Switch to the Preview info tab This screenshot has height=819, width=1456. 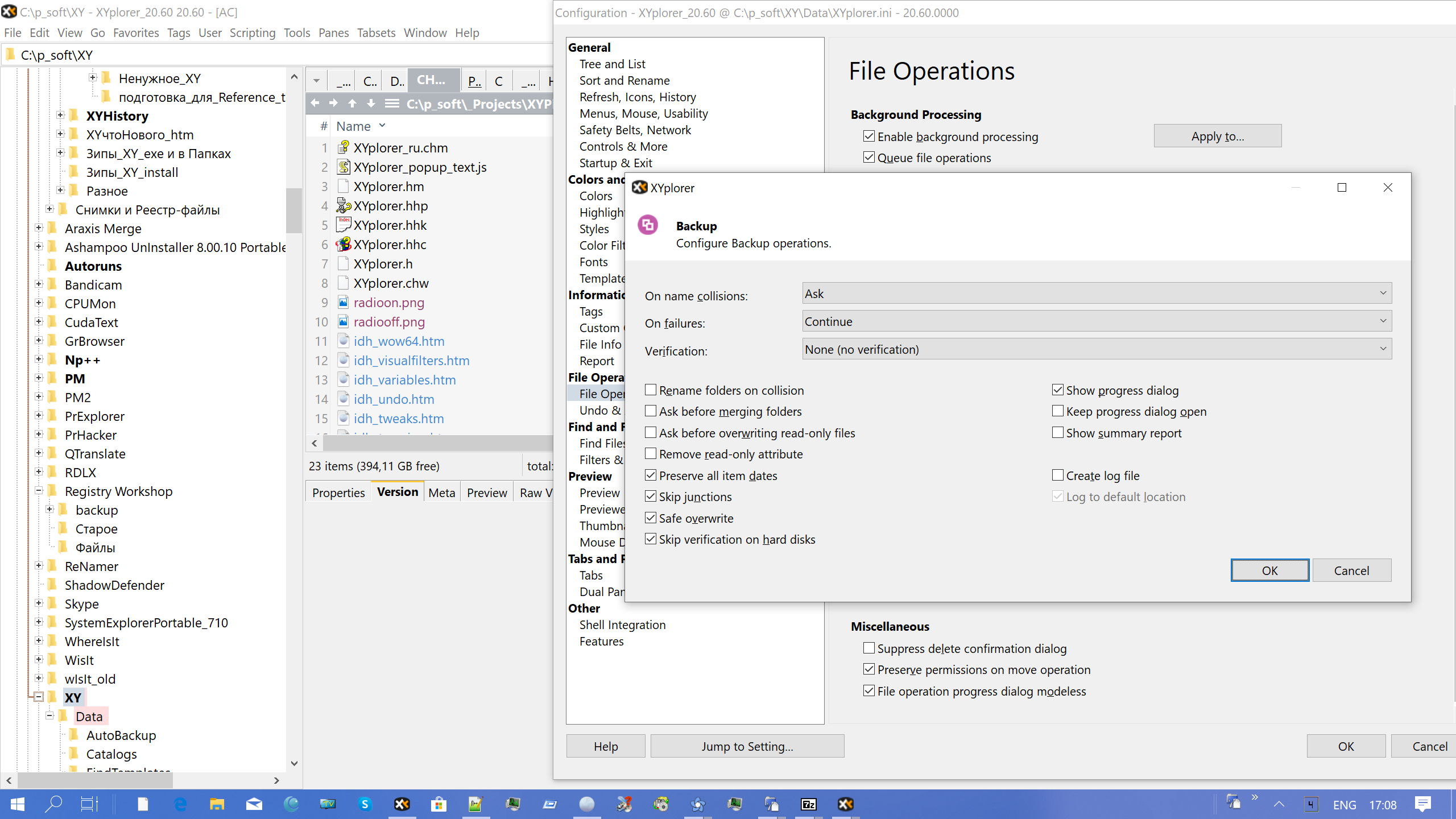[487, 493]
